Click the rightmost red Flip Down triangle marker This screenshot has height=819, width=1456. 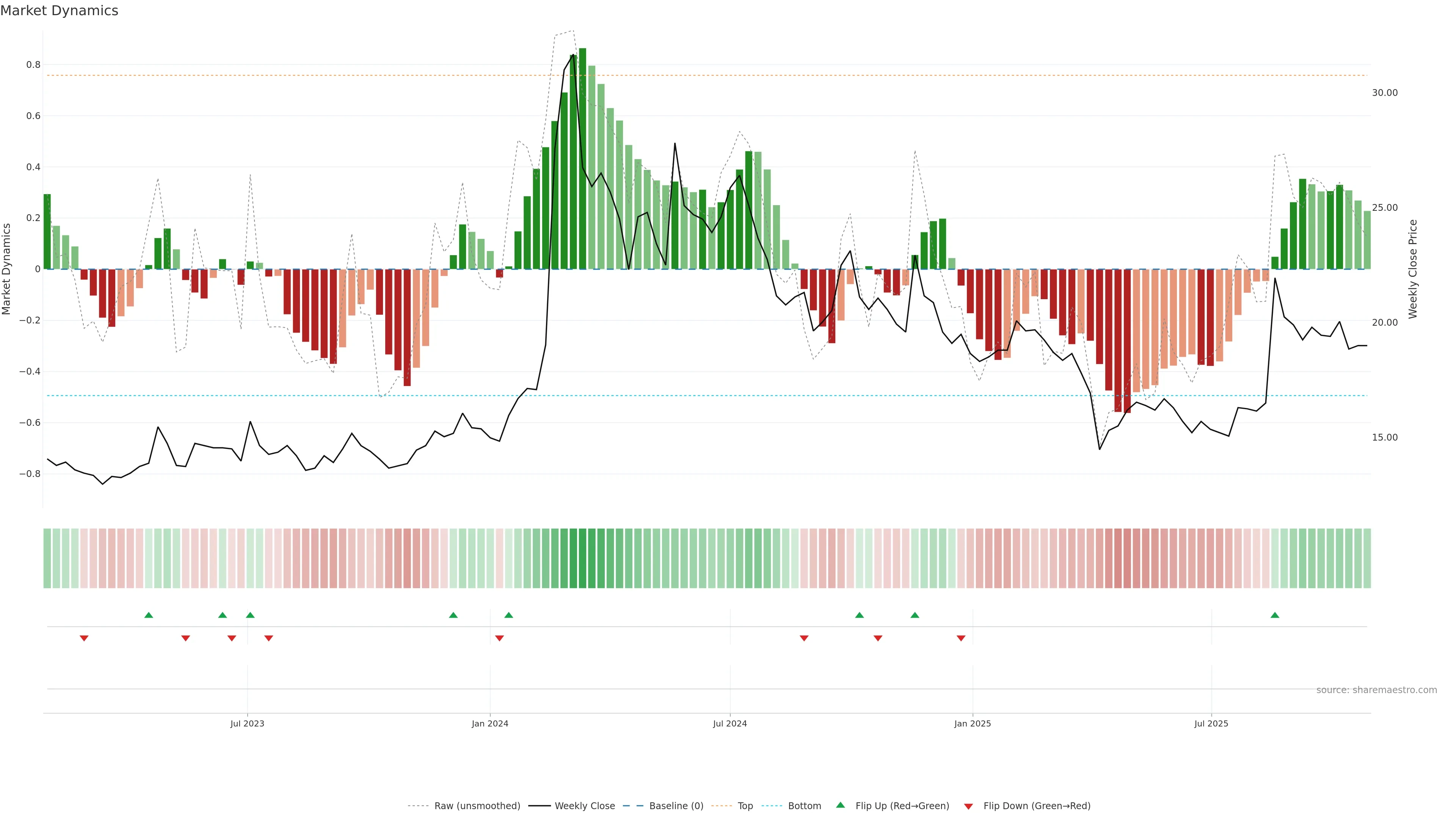point(961,638)
